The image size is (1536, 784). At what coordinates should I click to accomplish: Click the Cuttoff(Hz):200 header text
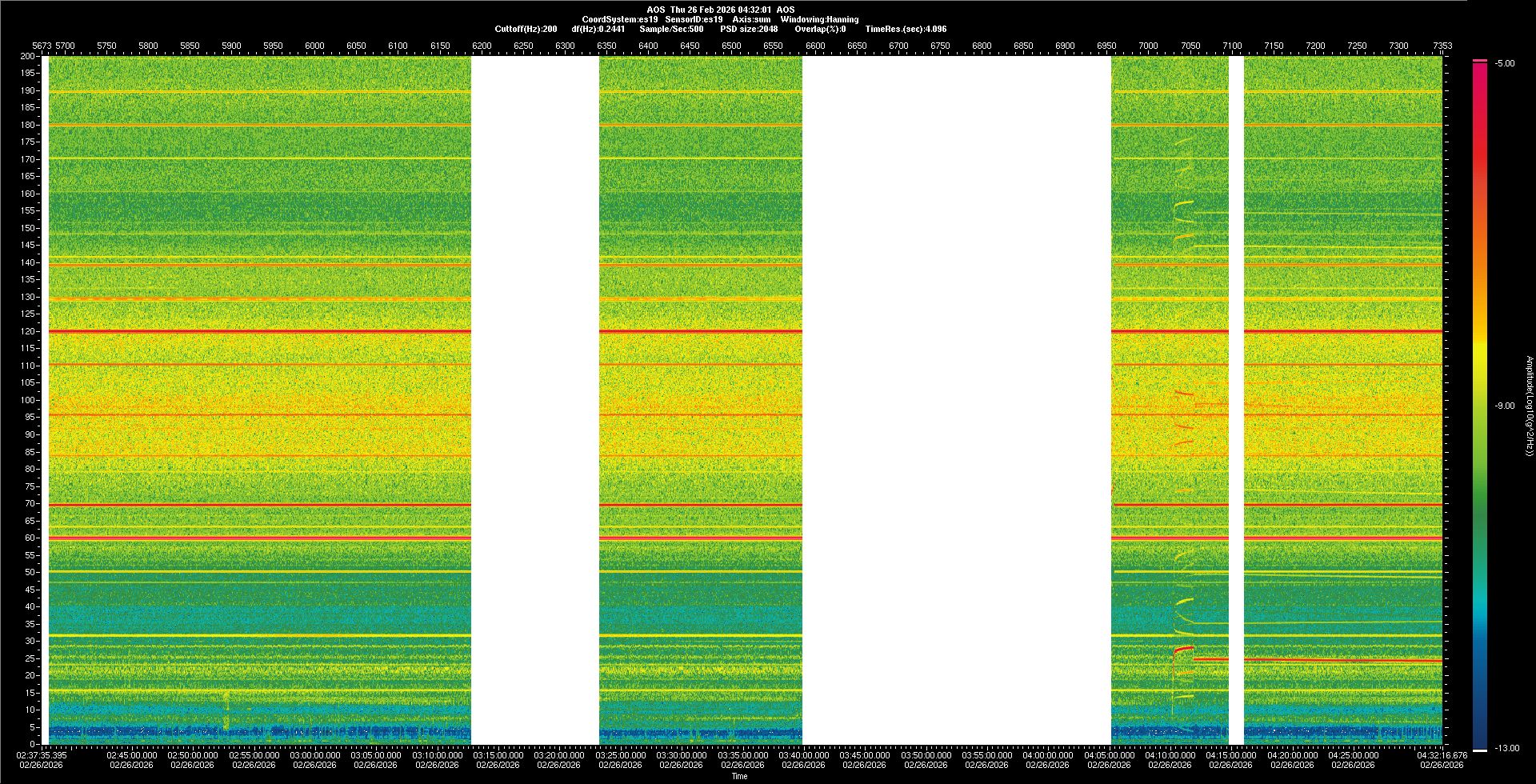coord(526,29)
